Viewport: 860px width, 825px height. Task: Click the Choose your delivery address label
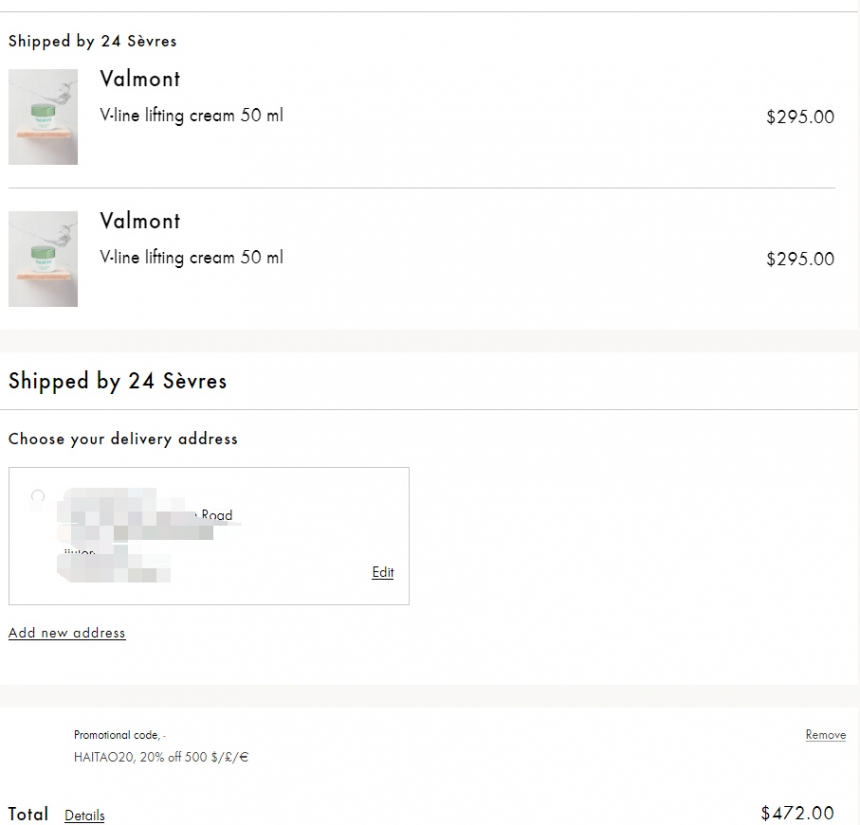tap(123, 439)
